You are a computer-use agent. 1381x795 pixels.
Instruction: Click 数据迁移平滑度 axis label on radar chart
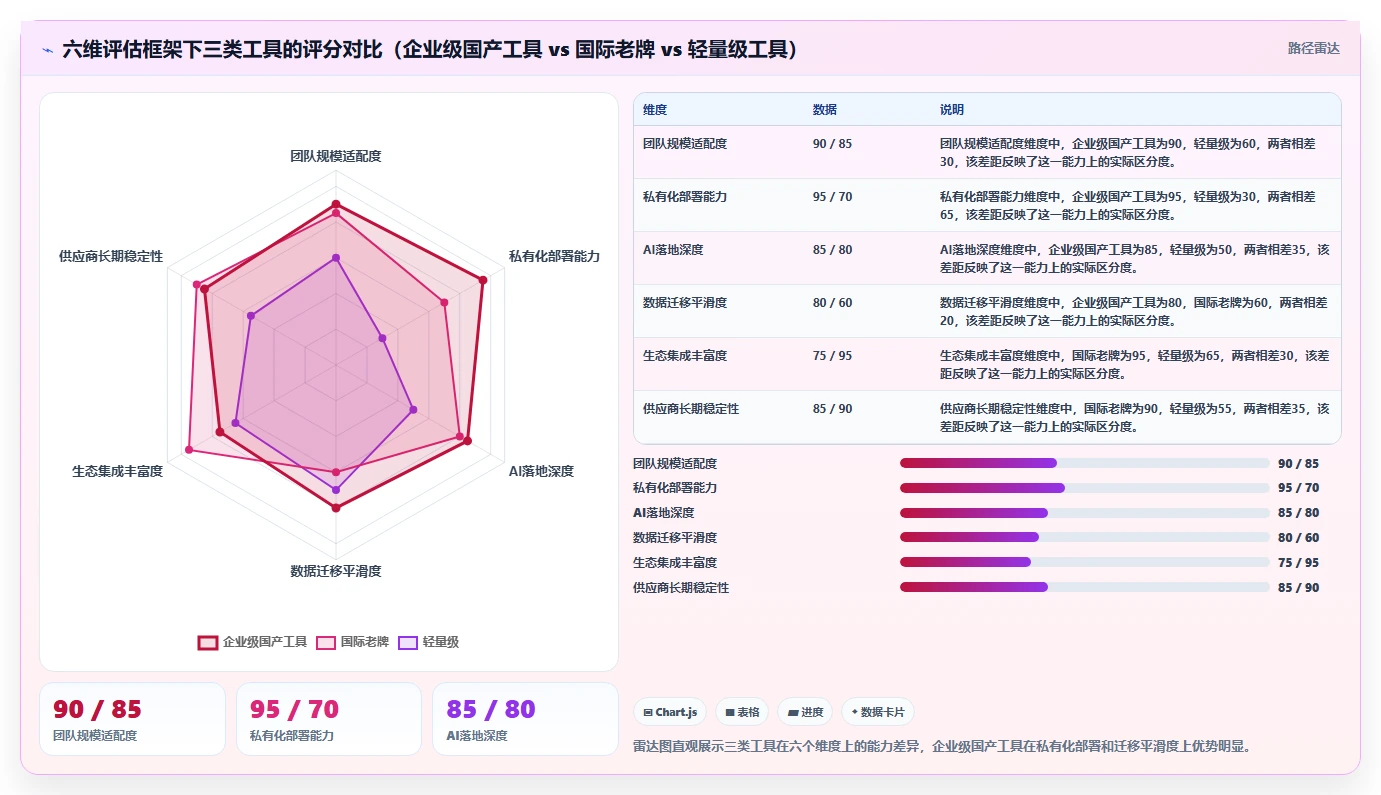(x=336, y=571)
